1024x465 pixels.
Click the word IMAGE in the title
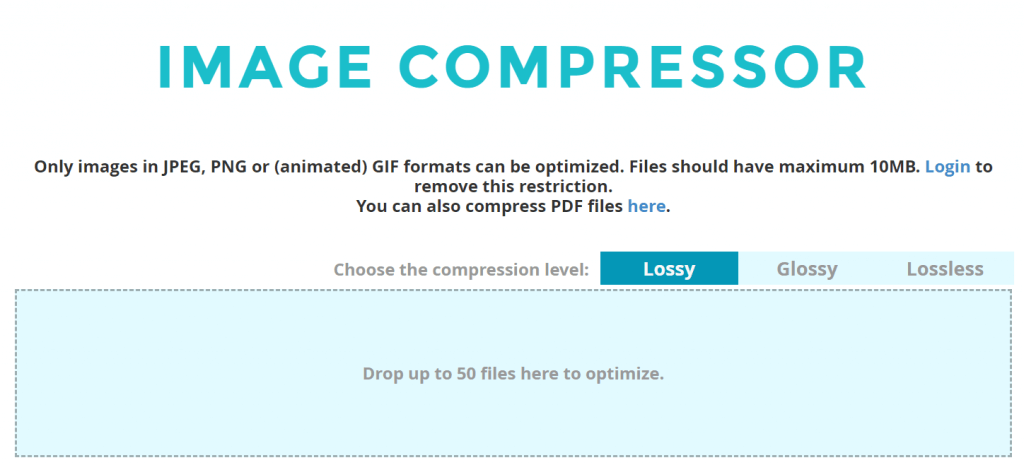coord(265,67)
